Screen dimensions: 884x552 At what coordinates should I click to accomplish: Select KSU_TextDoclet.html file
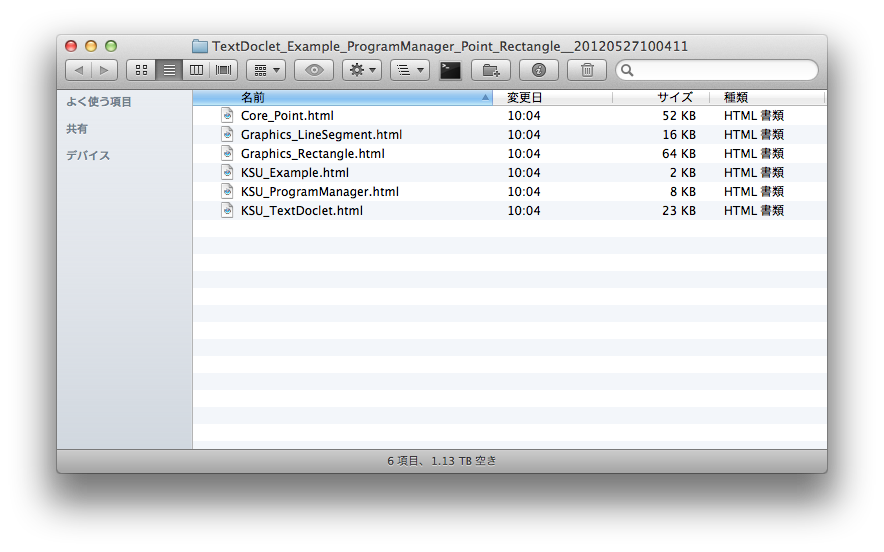tap(302, 210)
